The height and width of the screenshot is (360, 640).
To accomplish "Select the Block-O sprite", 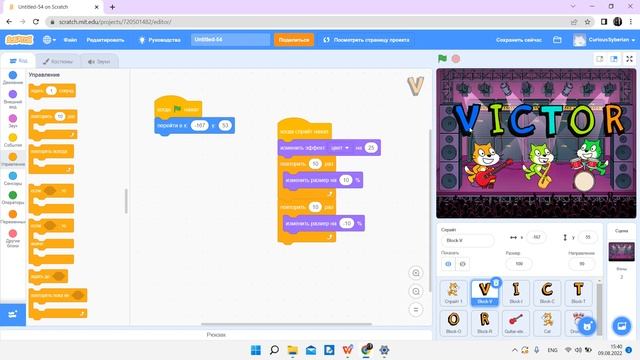I will 453,323.
